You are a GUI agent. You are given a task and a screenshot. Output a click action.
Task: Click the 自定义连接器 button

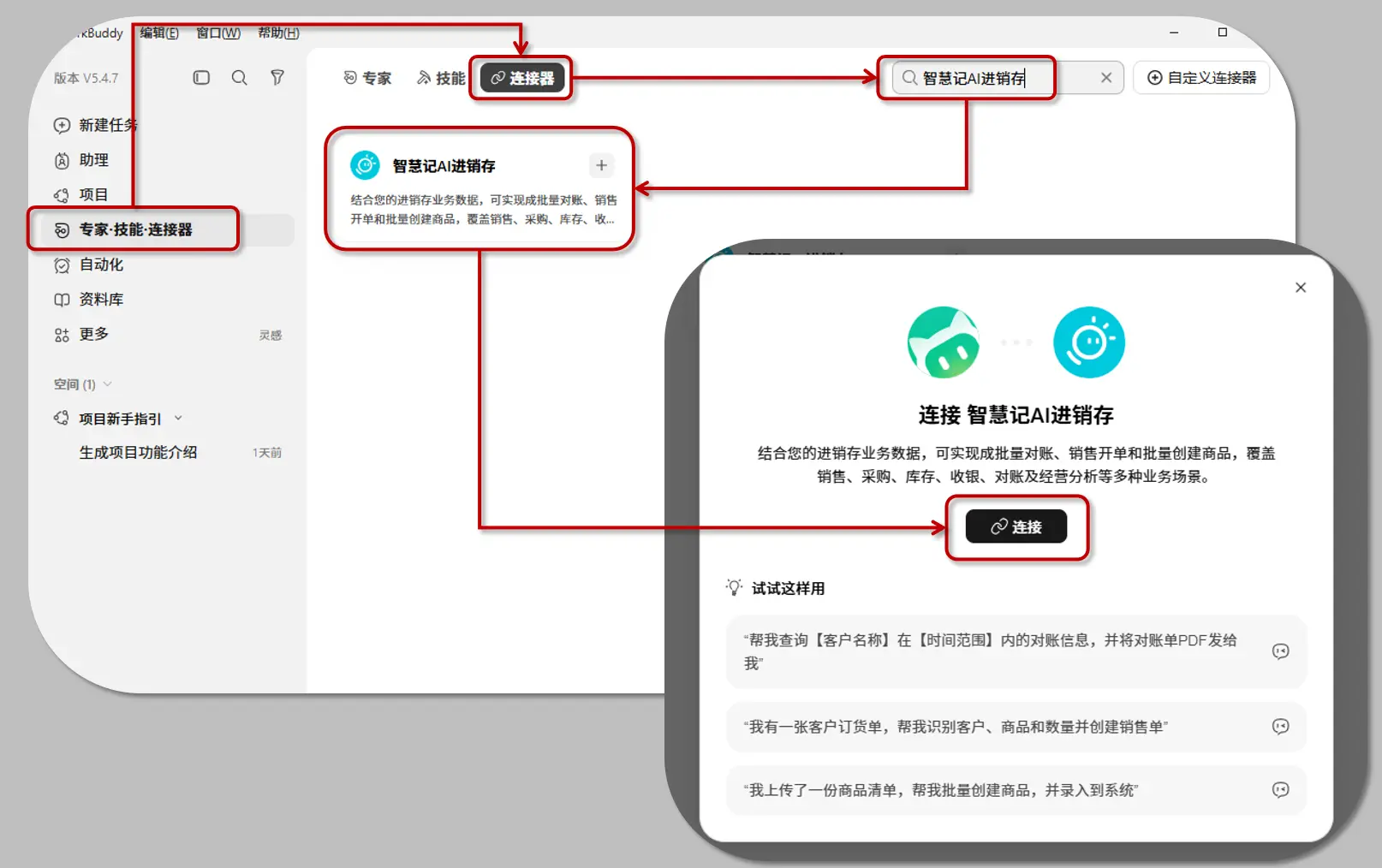pos(1201,78)
